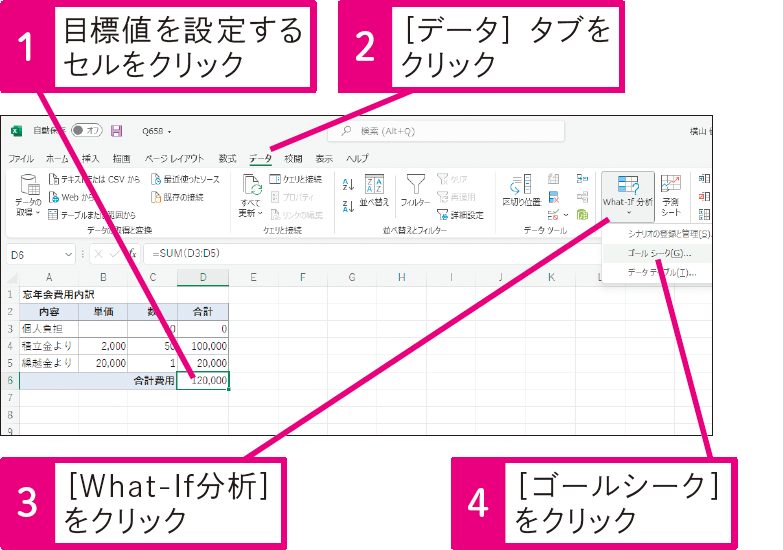Open the データの取得 dropdown

(28, 195)
